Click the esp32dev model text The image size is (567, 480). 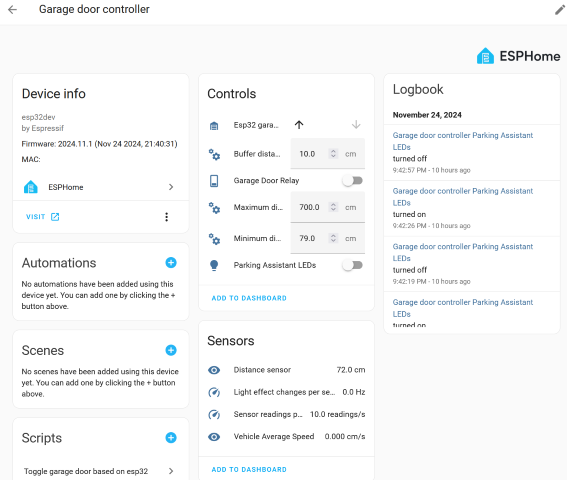tap(38, 117)
